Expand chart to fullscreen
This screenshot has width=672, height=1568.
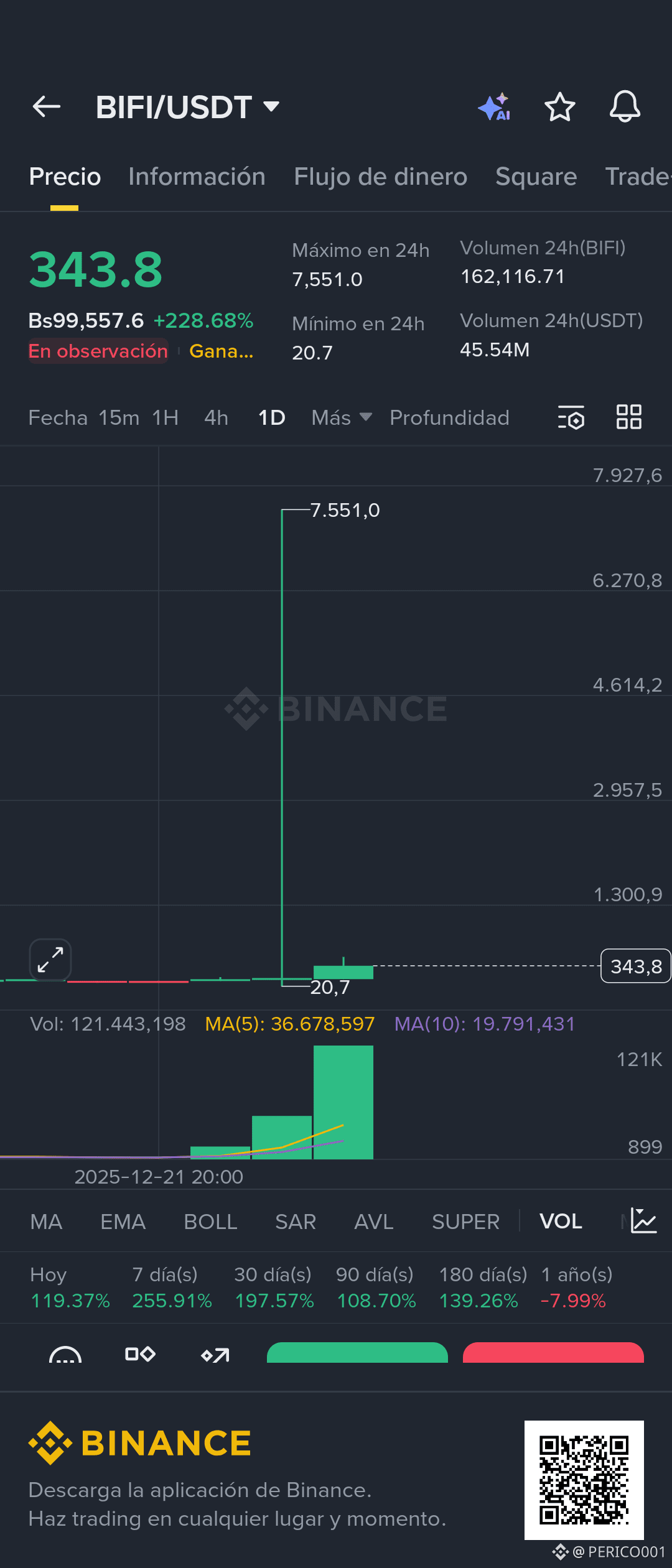click(x=50, y=960)
